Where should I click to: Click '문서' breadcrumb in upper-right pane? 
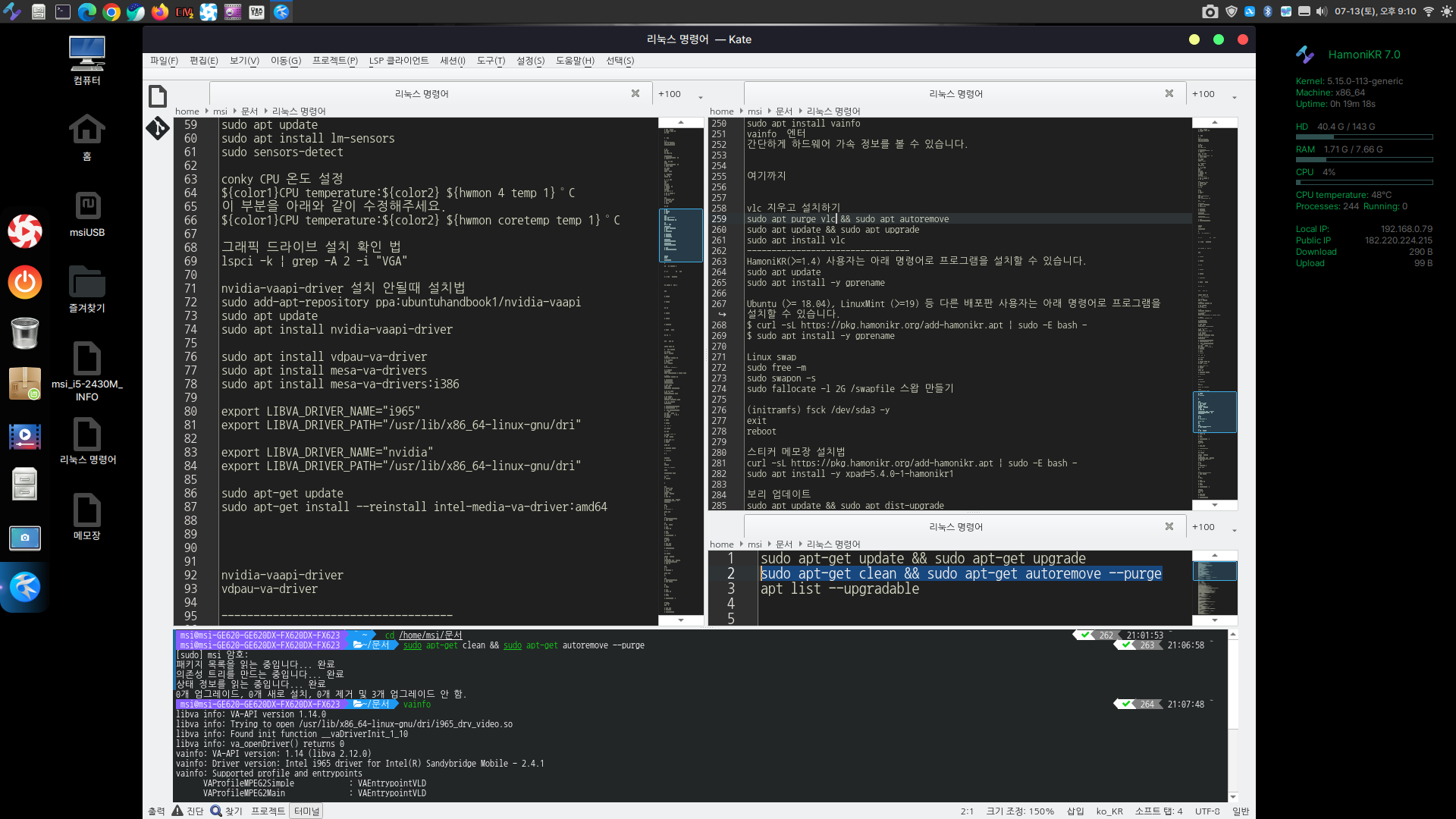click(784, 111)
